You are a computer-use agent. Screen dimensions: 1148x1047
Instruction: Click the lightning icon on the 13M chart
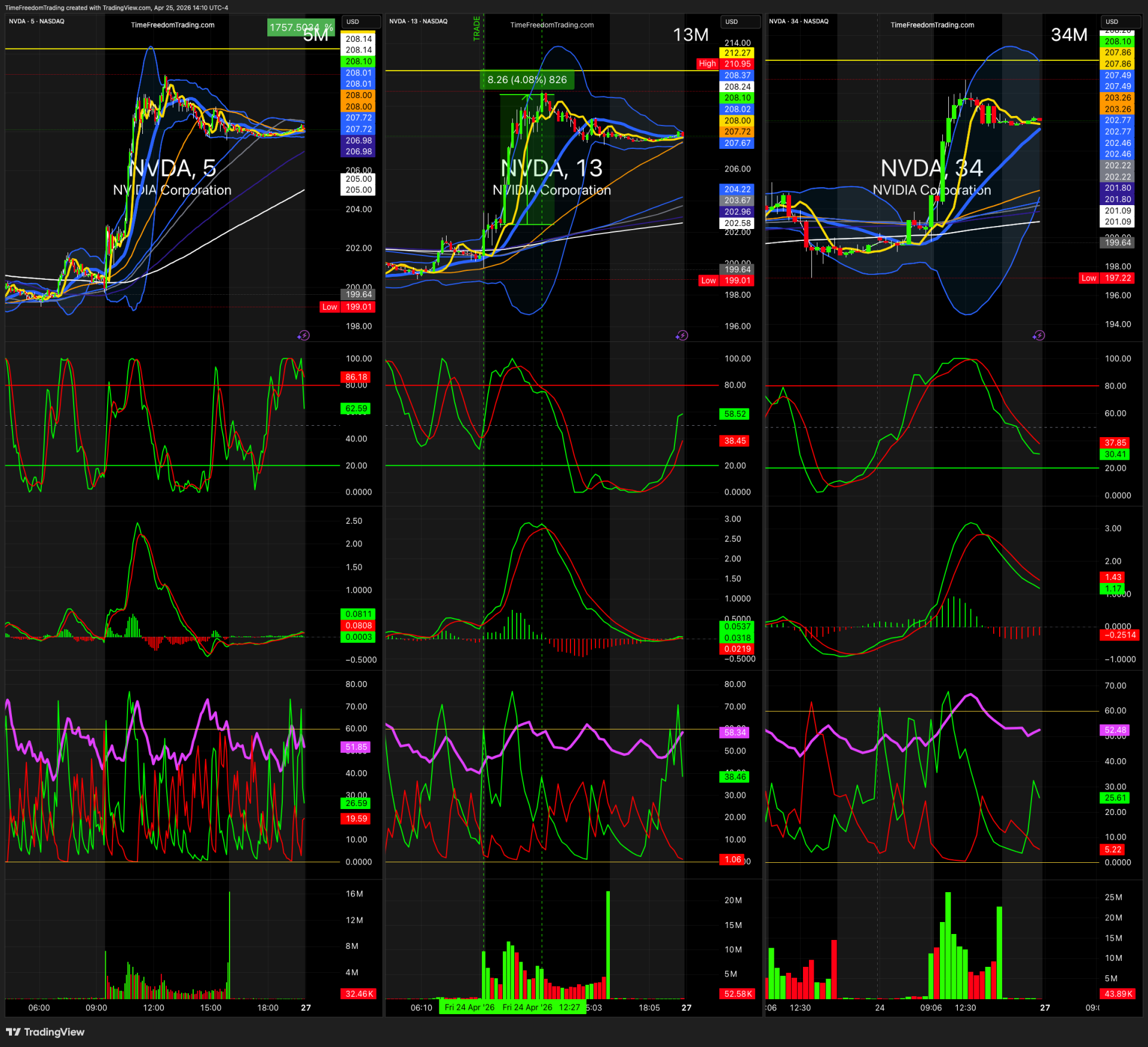(682, 335)
